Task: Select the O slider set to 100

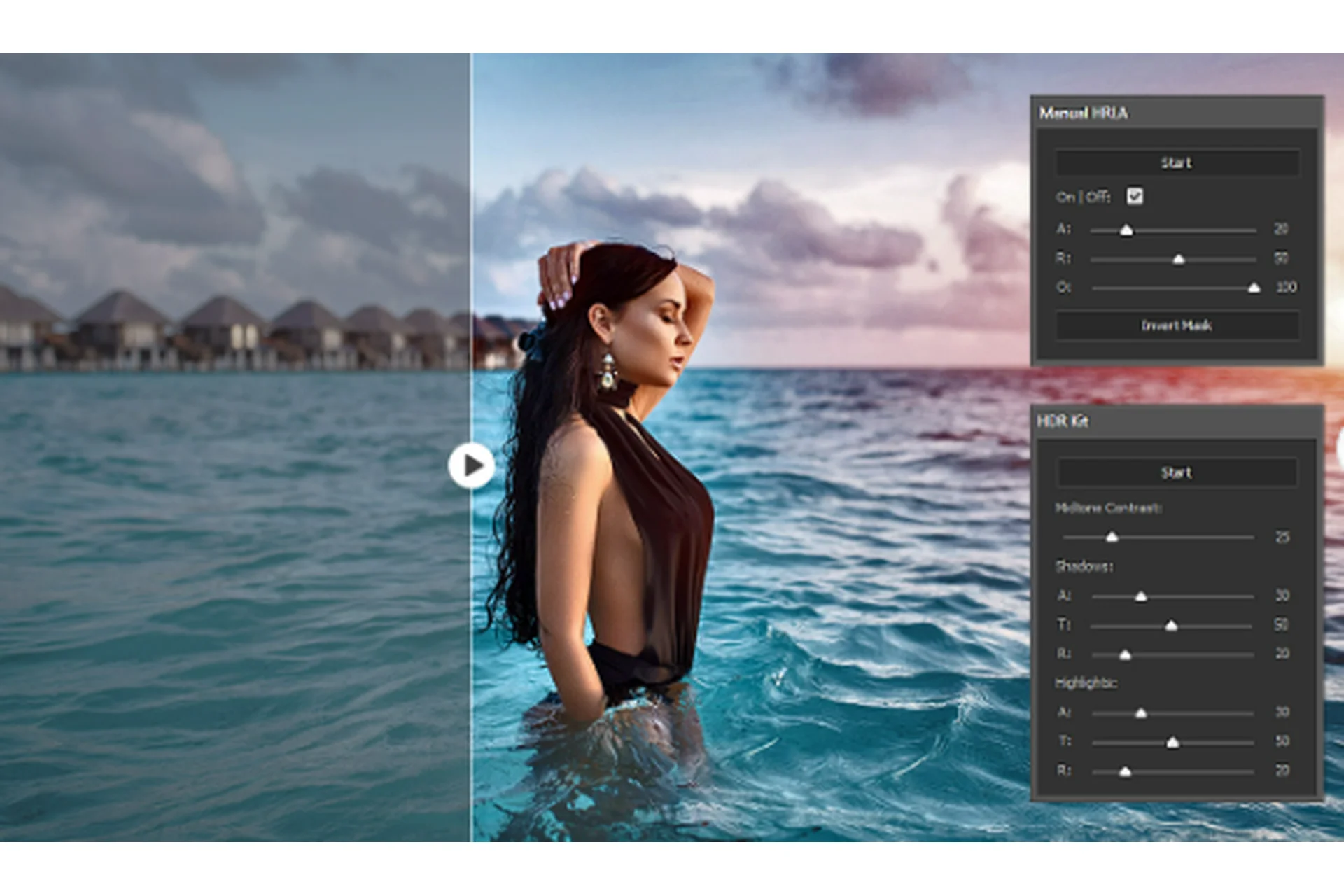Action: pyautogui.click(x=1255, y=287)
